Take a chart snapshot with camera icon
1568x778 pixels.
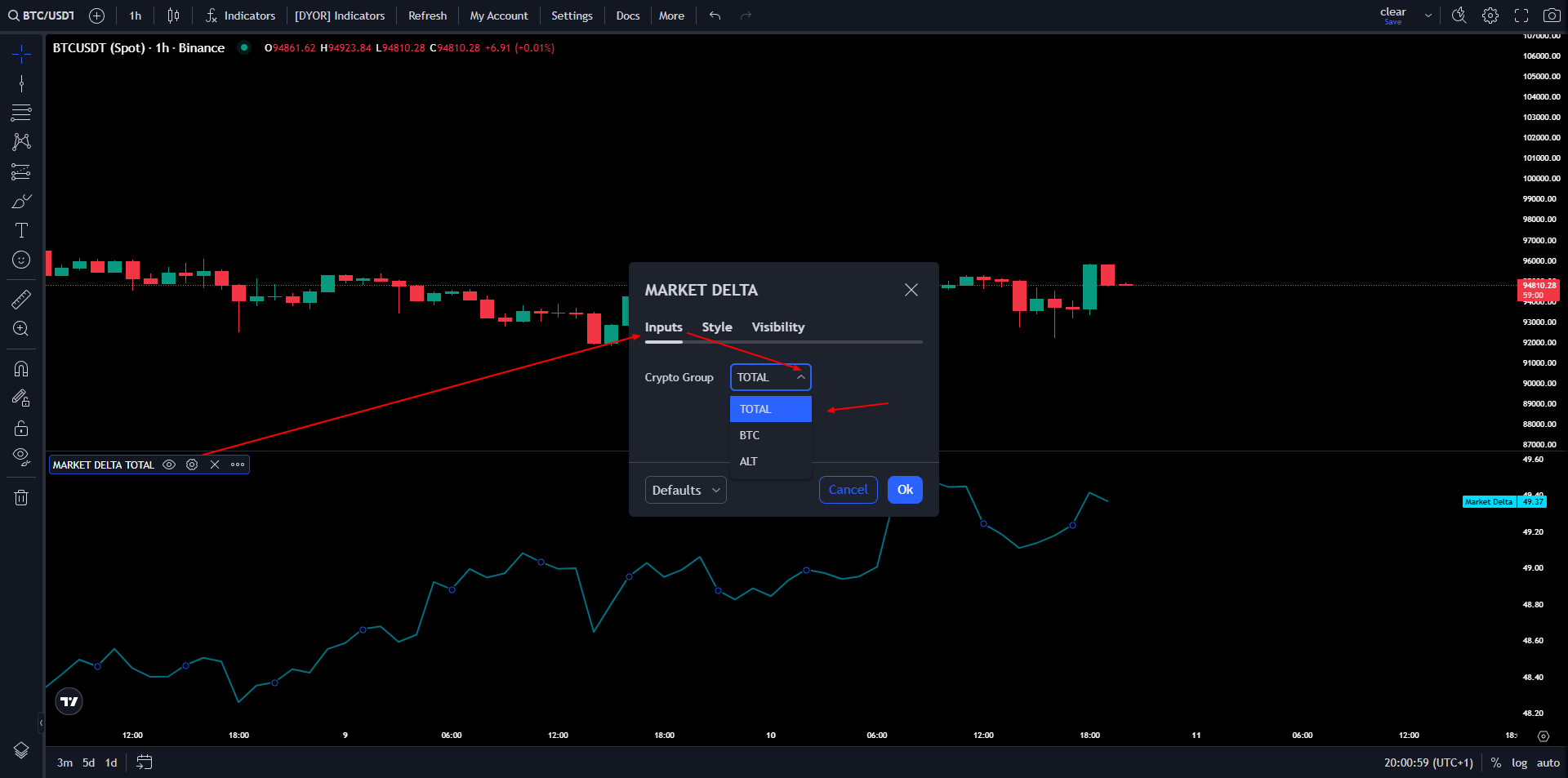(x=1552, y=16)
